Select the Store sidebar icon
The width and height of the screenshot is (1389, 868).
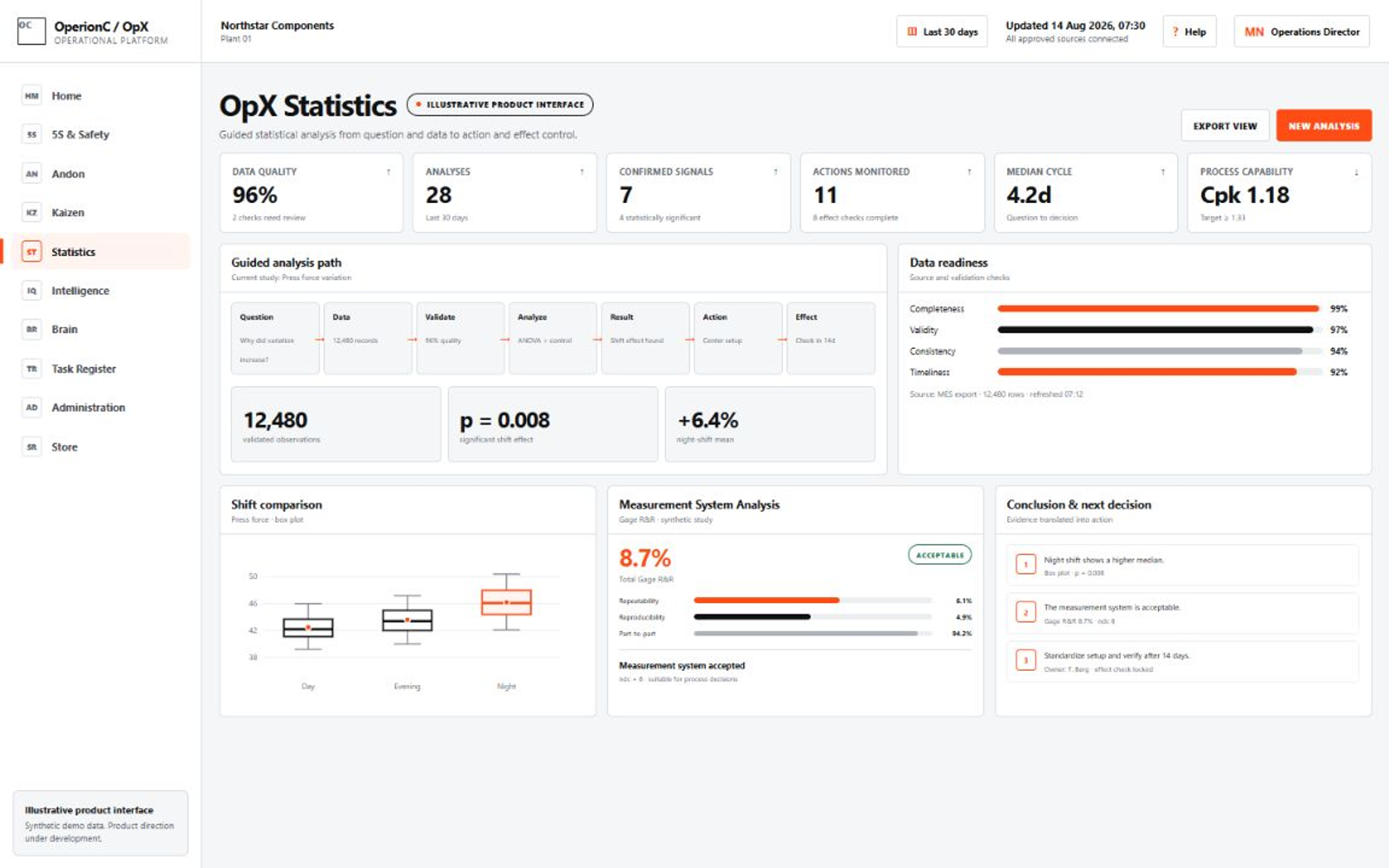click(32, 447)
